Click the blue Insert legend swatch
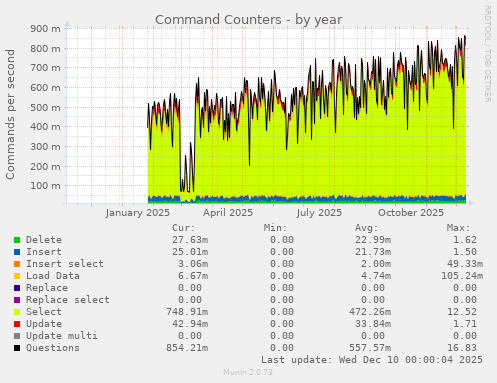This screenshot has width=497, height=383. pos(17,252)
